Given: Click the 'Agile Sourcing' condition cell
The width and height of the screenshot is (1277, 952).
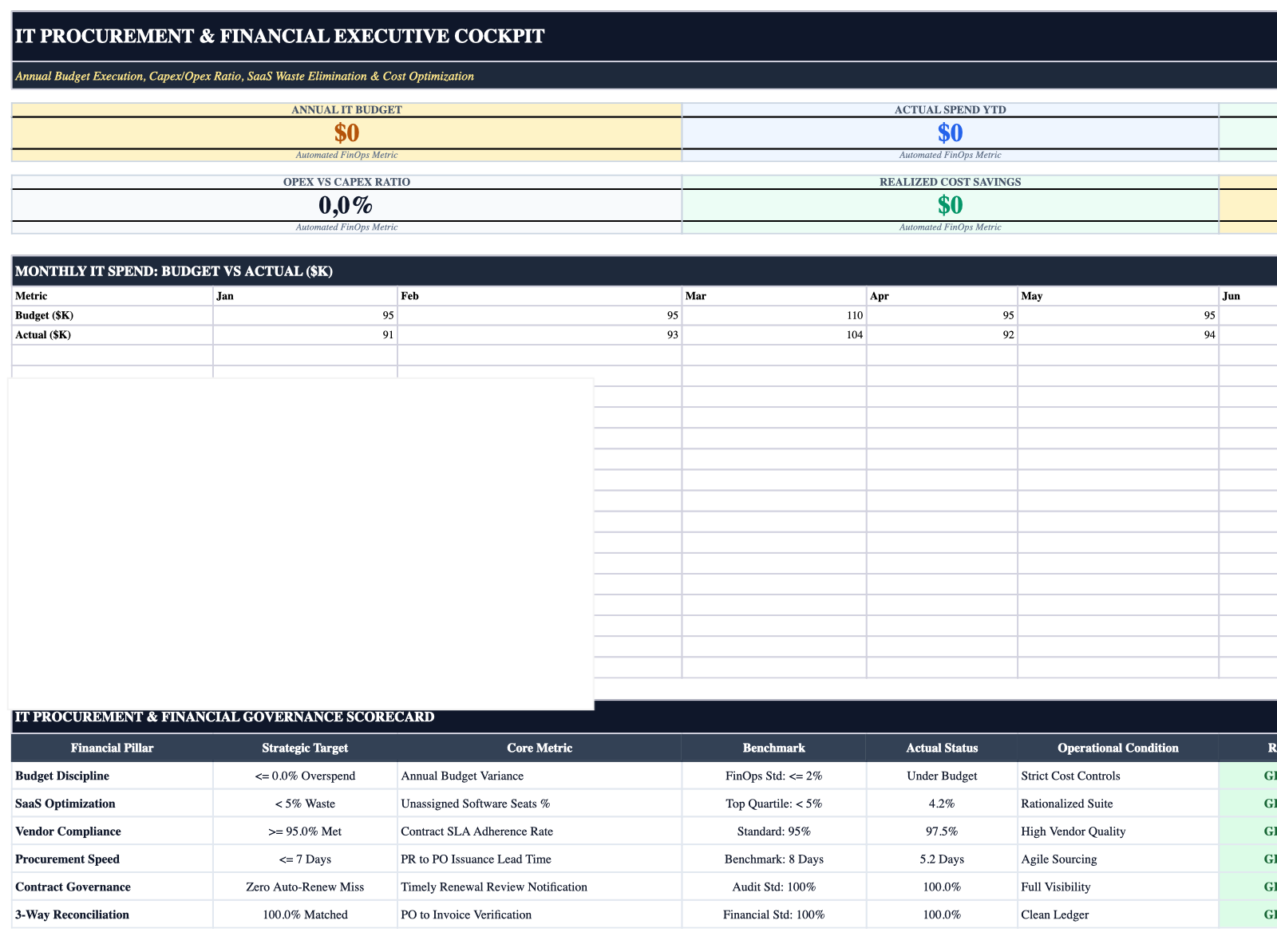Looking at the screenshot, I should tap(1118, 859).
